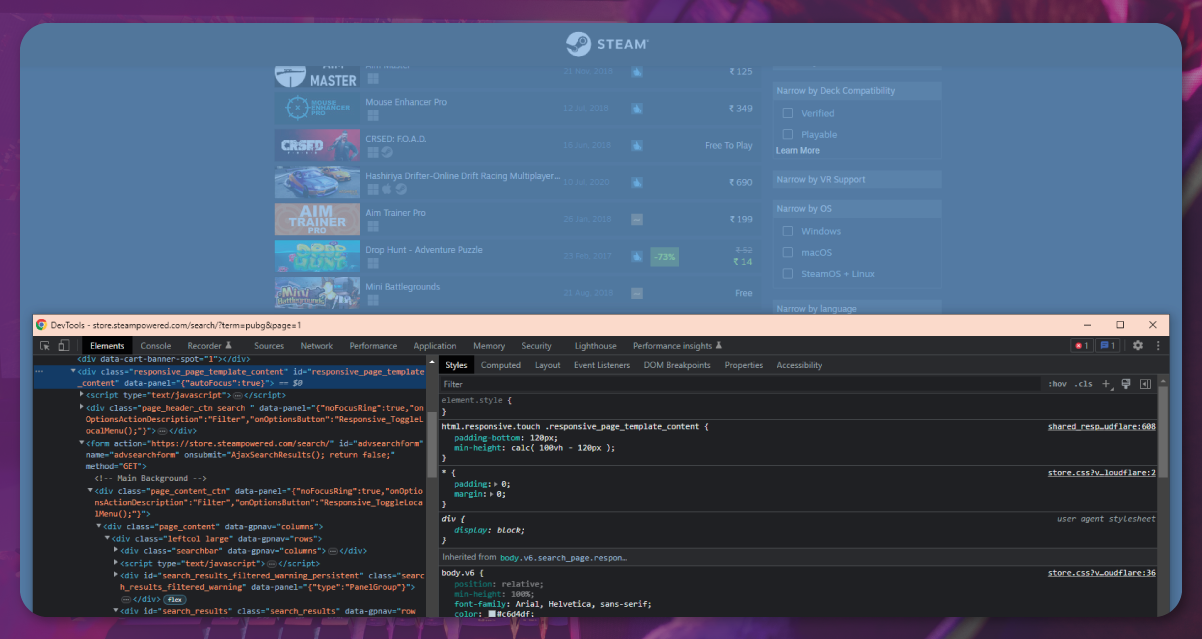Viewport: 1202px width, 639px height.
Task: Toggle the .cls class editor button
Action: click(x=1083, y=384)
